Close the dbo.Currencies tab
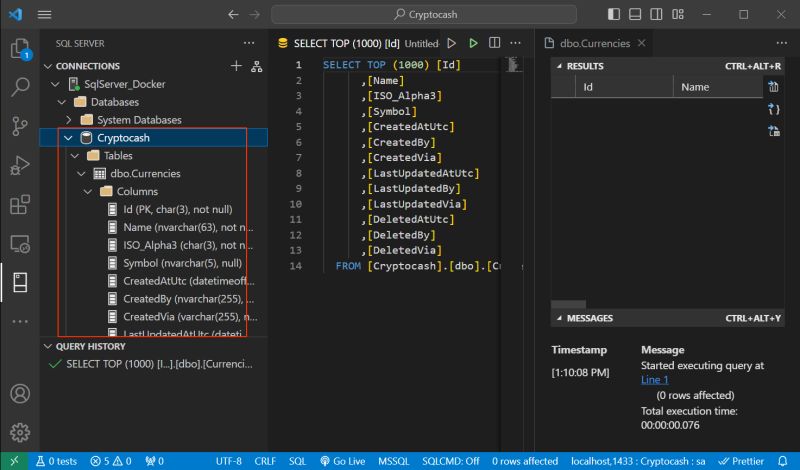The height and width of the screenshot is (470, 800). pos(642,43)
